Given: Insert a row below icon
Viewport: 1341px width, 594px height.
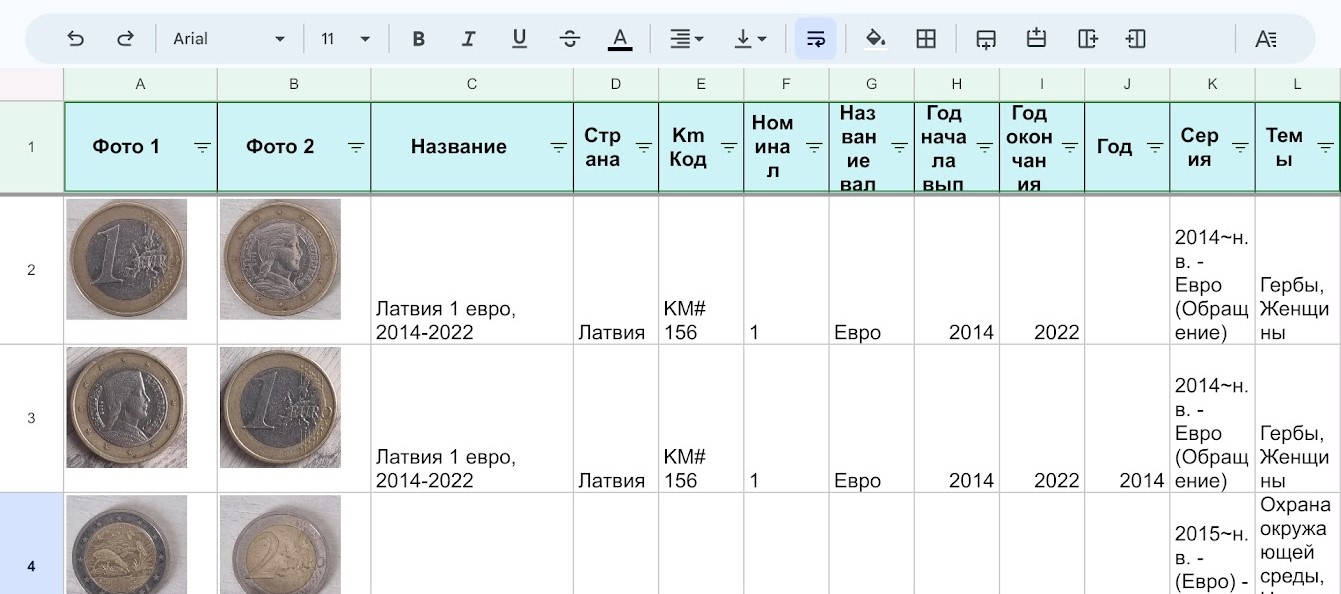Looking at the screenshot, I should pyautogui.click(x=986, y=39).
